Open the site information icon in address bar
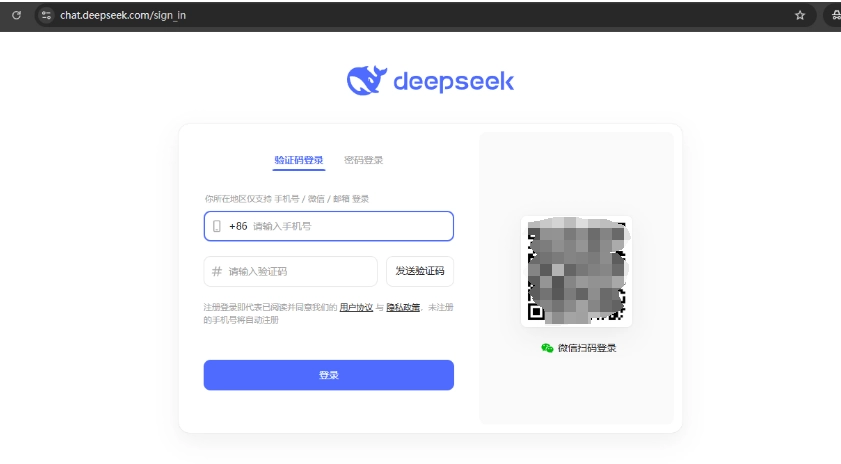The height and width of the screenshot is (464, 841). click(46, 16)
